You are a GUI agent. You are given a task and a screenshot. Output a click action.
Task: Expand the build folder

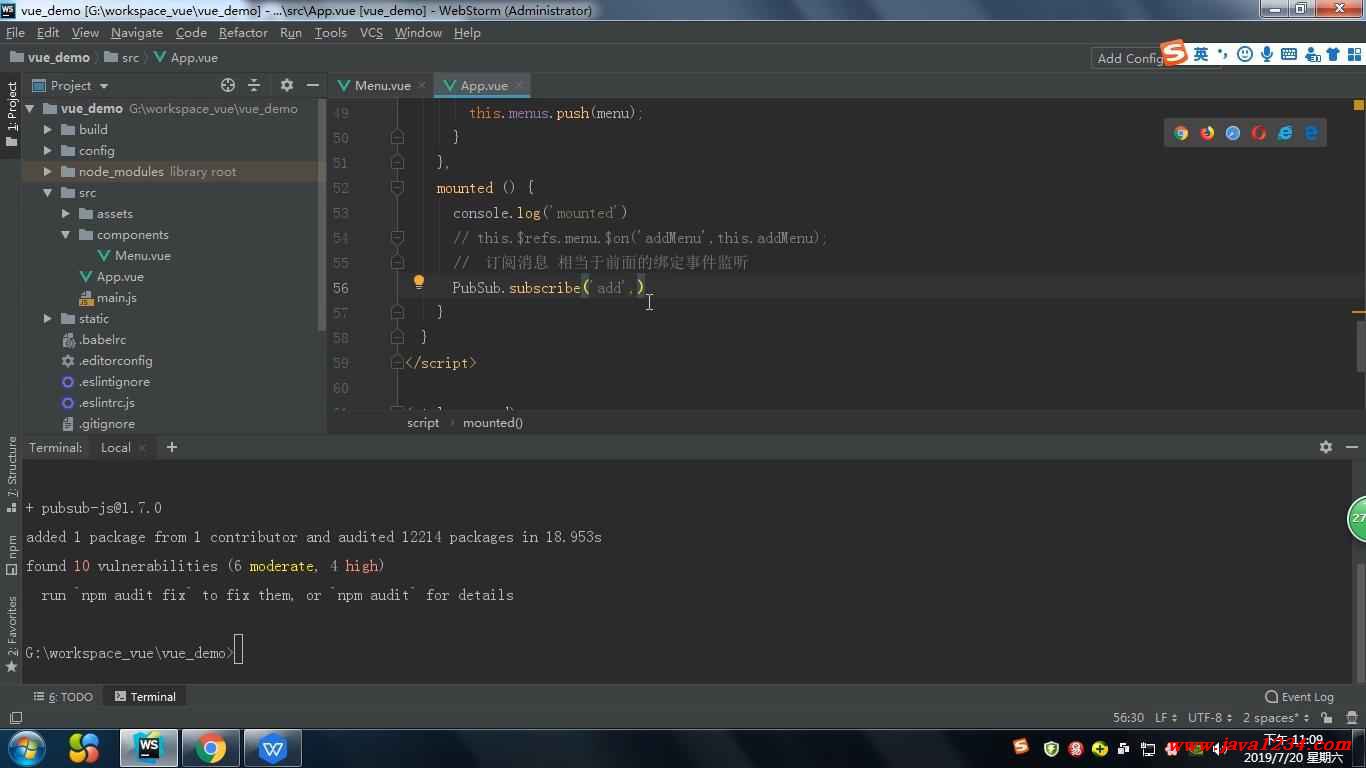pos(48,129)
